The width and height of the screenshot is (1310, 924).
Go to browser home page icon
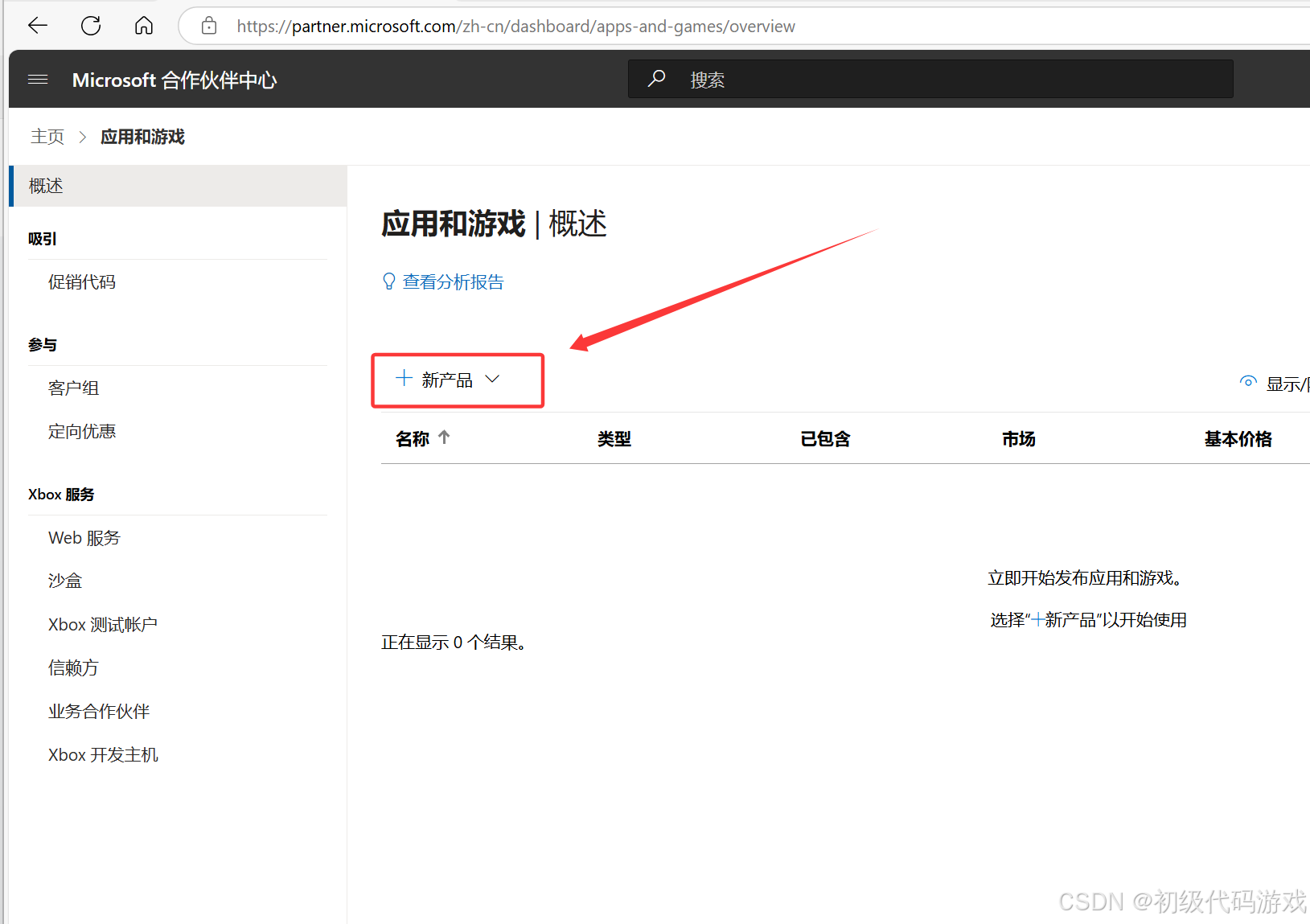coord(144,26)
